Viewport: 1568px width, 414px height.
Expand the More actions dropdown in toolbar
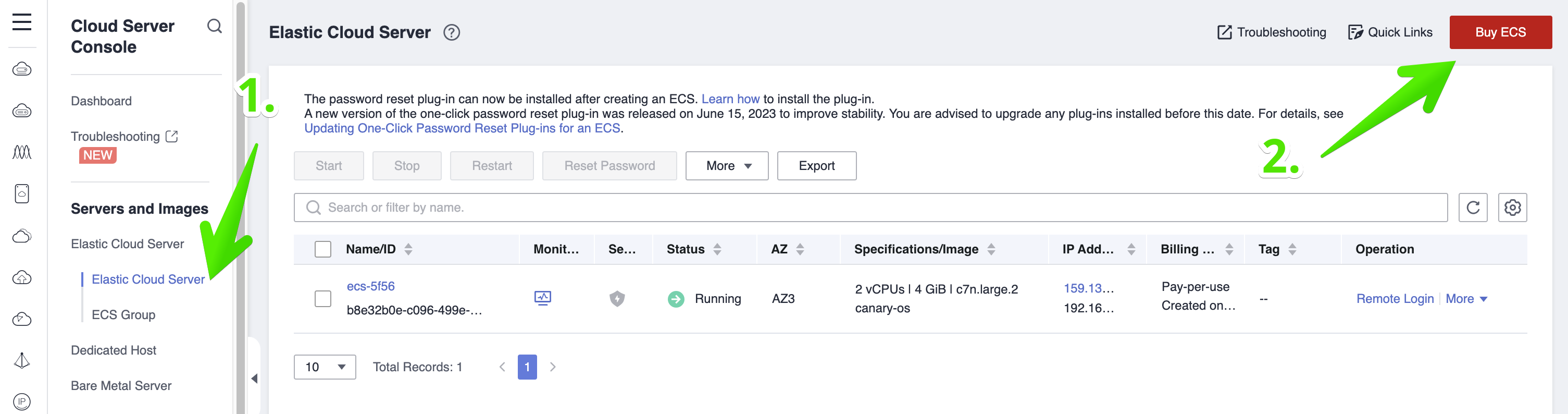click(x=727, y=166)
